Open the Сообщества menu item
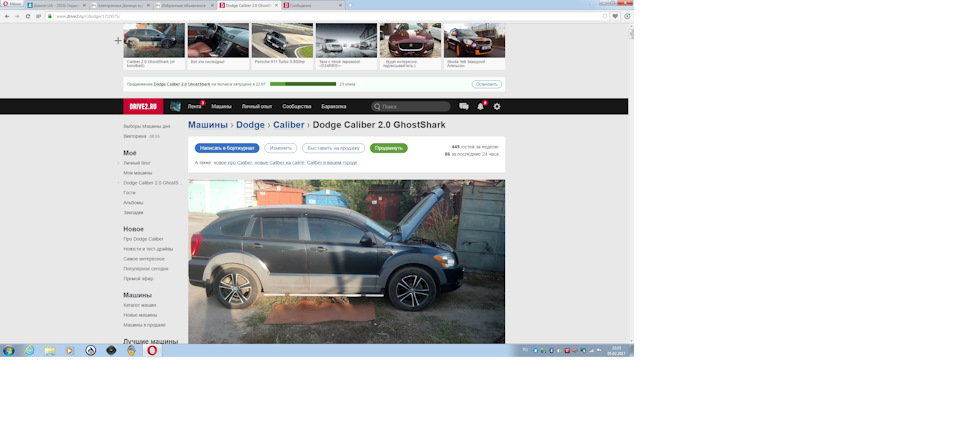The height and width of the screenshot is (429, 960). coord(297,106)
